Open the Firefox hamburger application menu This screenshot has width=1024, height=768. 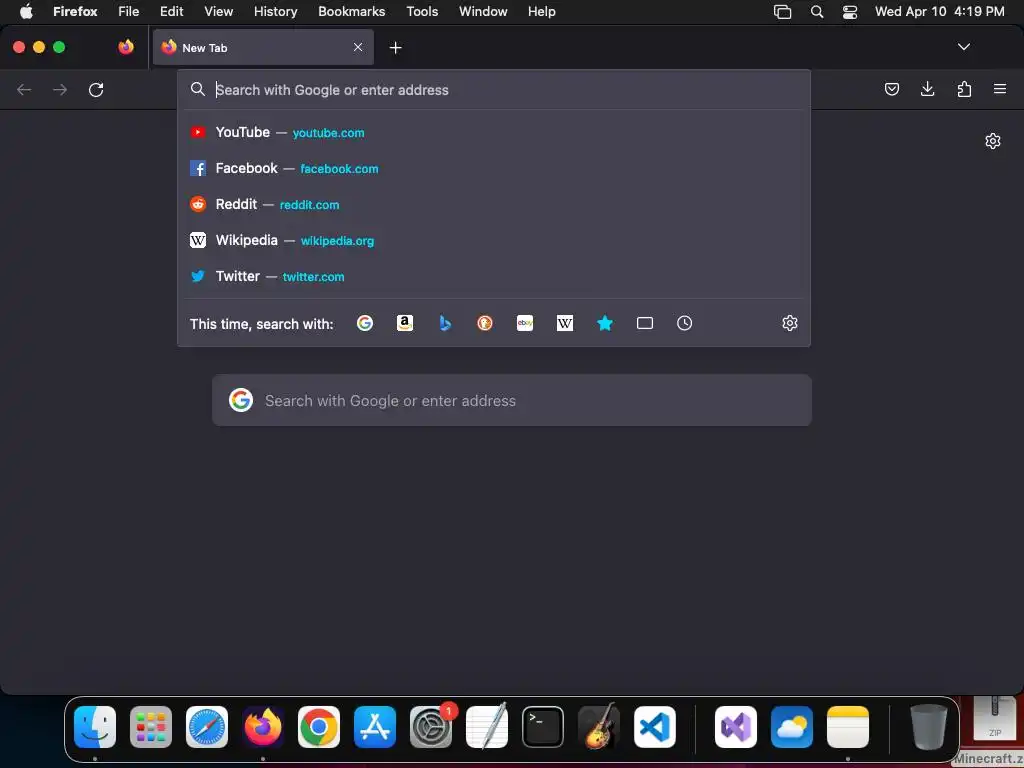(x=1000, y=89)
